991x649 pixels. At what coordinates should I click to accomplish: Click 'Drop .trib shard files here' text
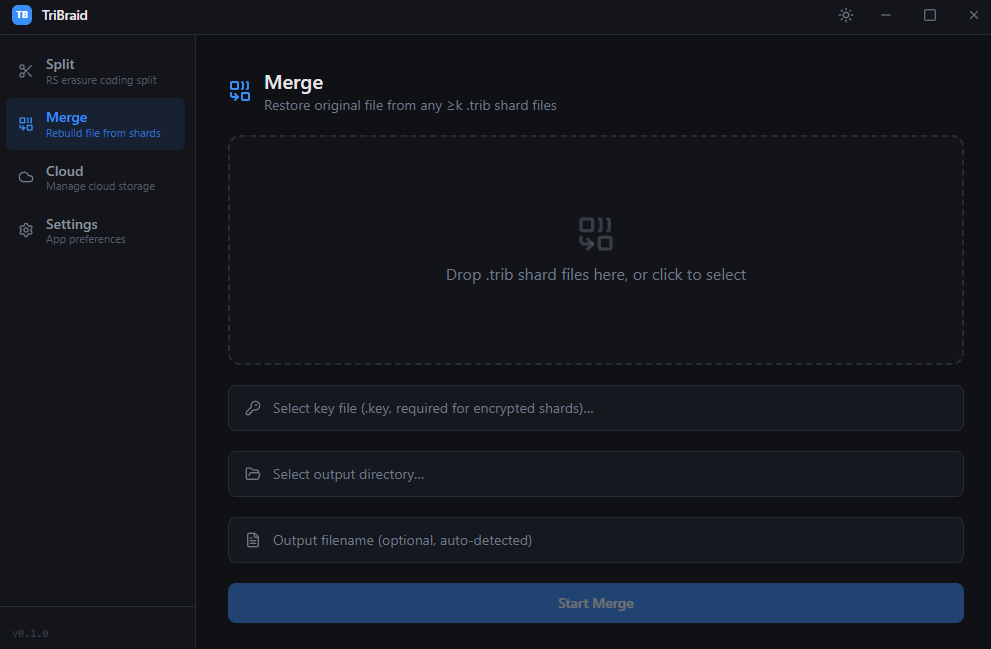pyautogui.click(x=595, y=275)
